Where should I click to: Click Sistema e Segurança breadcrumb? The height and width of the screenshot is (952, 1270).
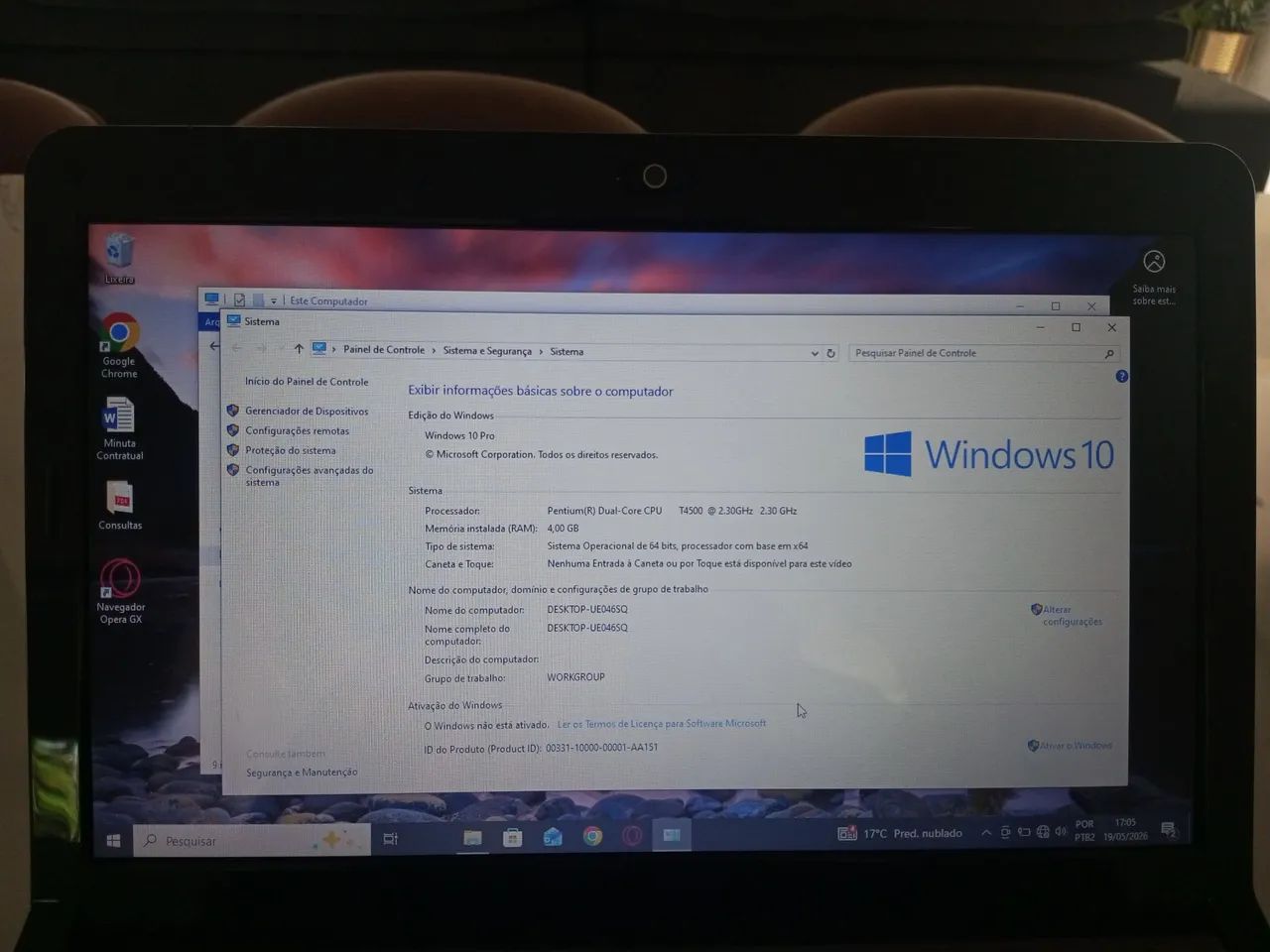pyautogui.click(x=487, y=351)
